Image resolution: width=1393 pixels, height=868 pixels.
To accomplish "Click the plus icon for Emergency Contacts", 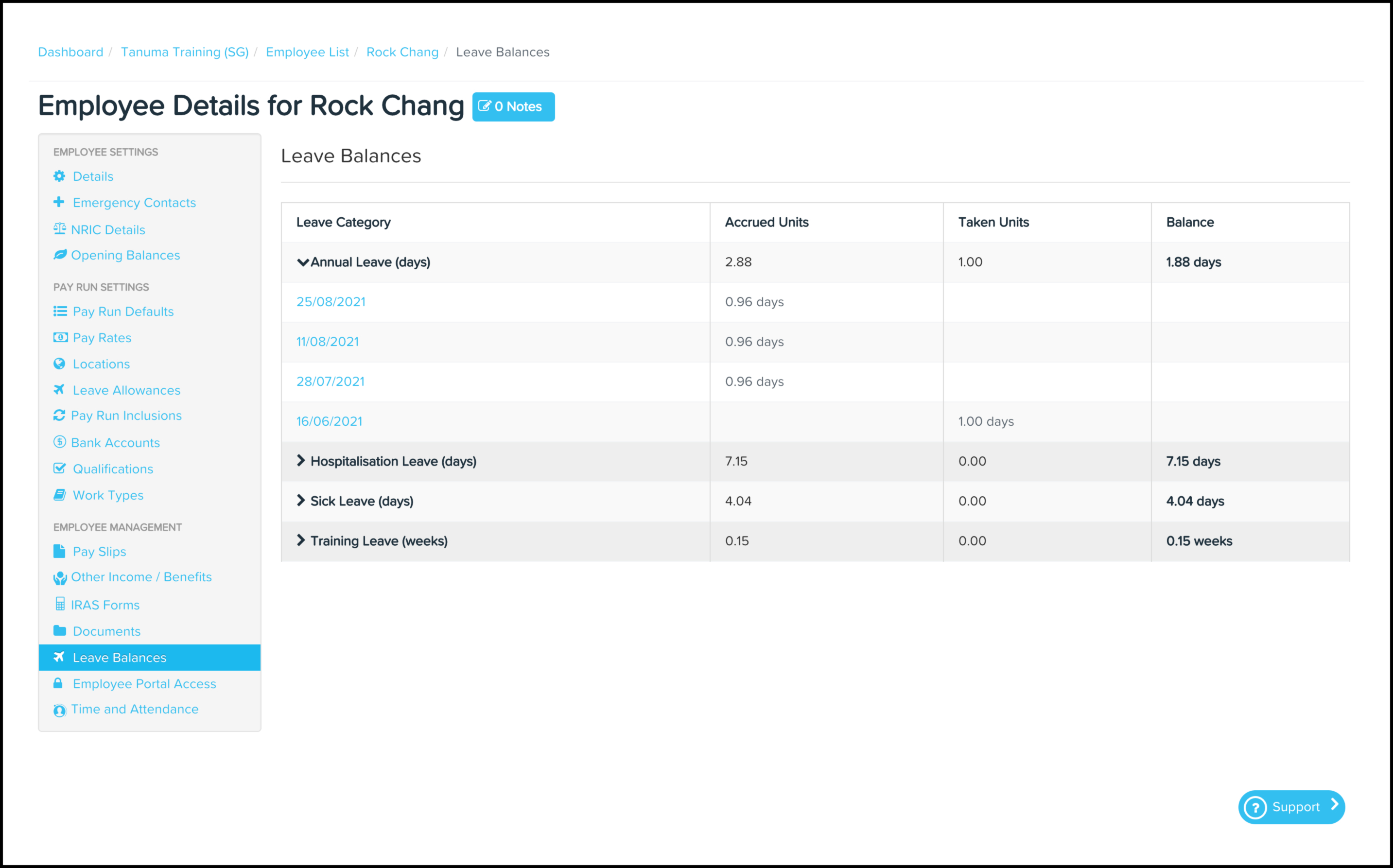I will point(58,202).
